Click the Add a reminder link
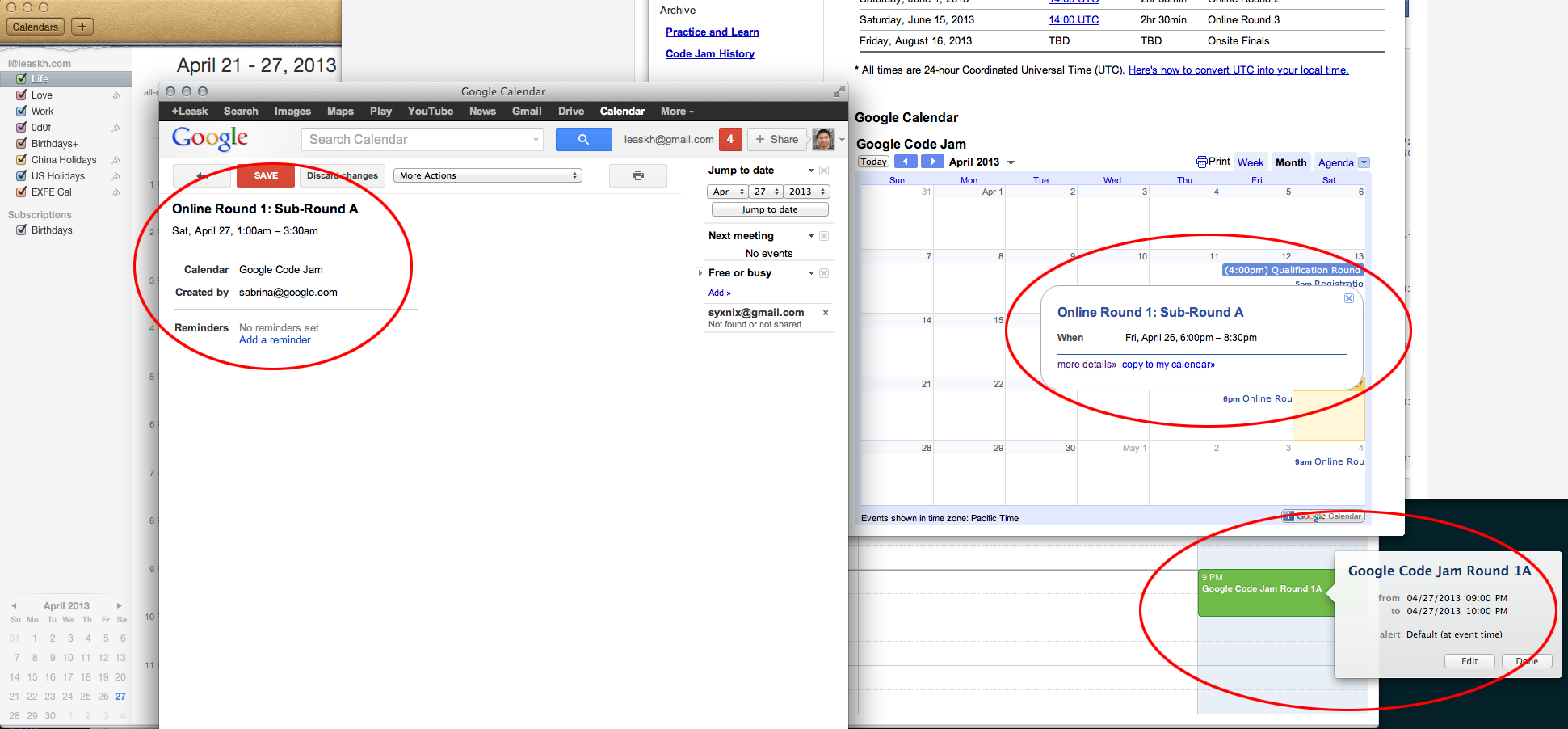 coord(275,340)
